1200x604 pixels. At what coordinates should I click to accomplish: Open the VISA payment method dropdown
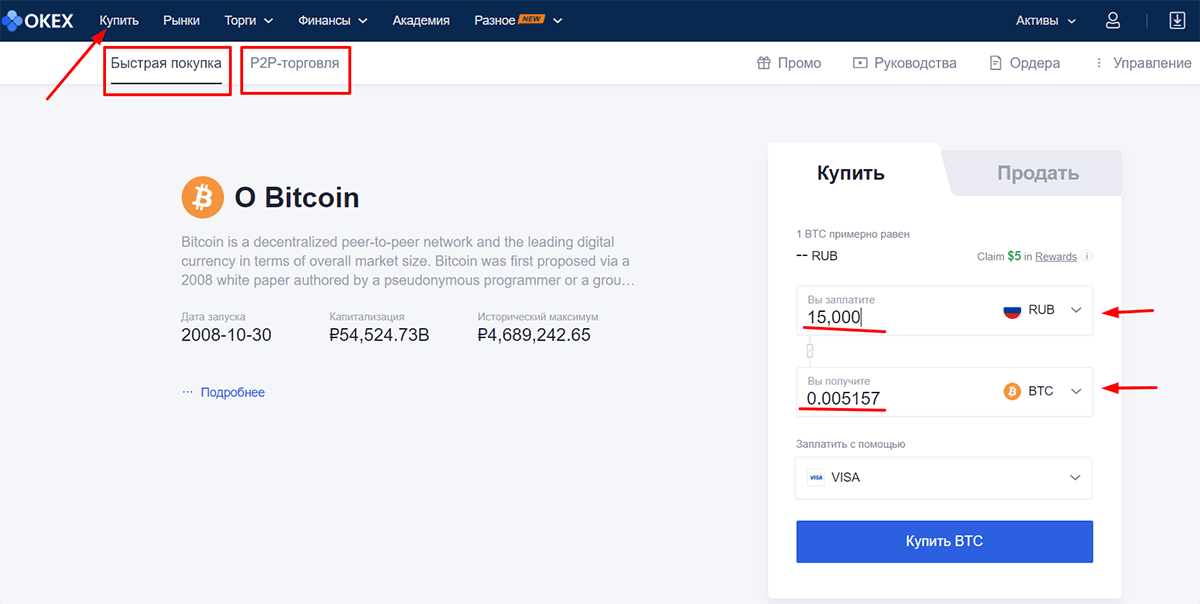pyautogui.click(x=944, y=478)
